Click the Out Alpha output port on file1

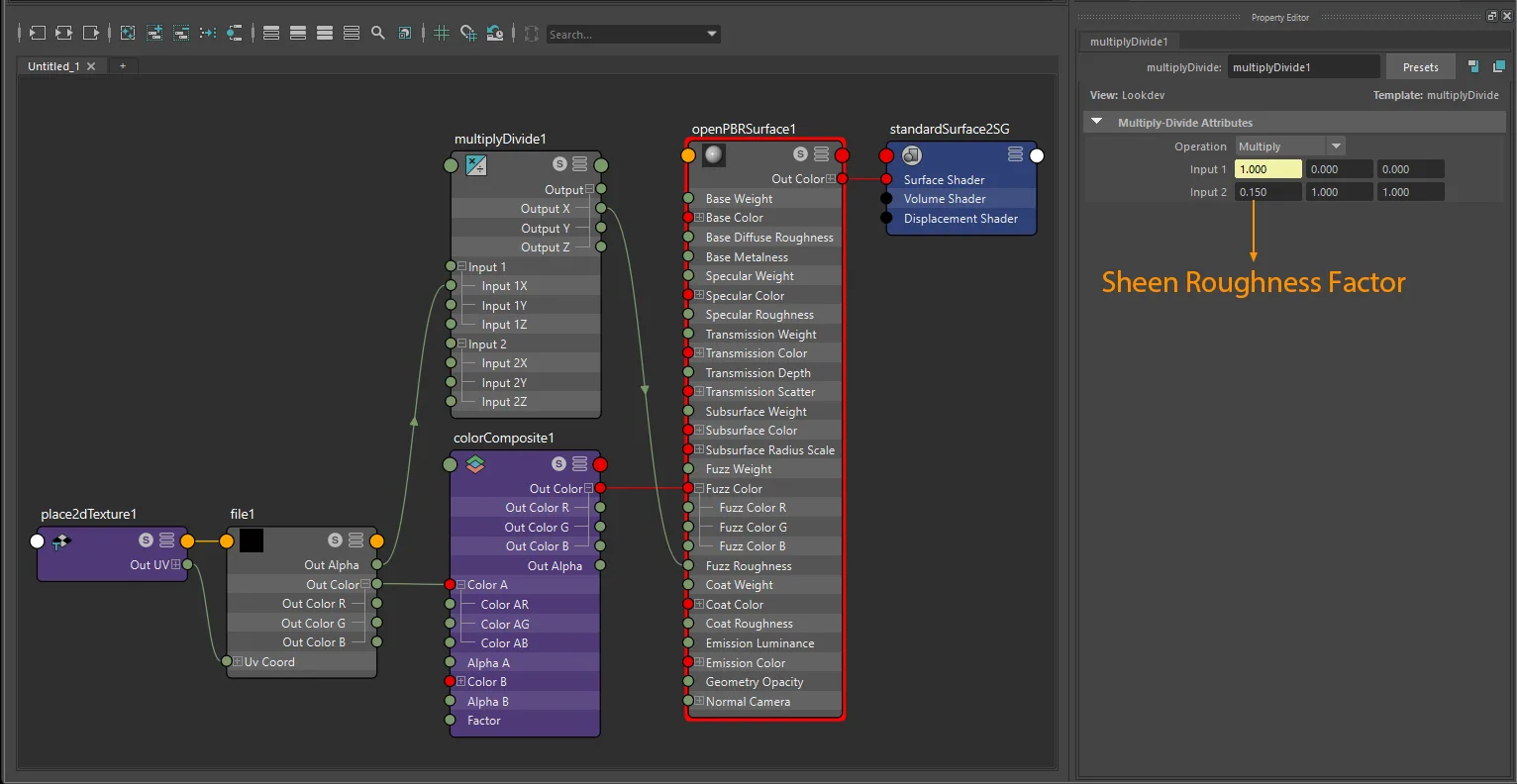(x=376, y=564)
